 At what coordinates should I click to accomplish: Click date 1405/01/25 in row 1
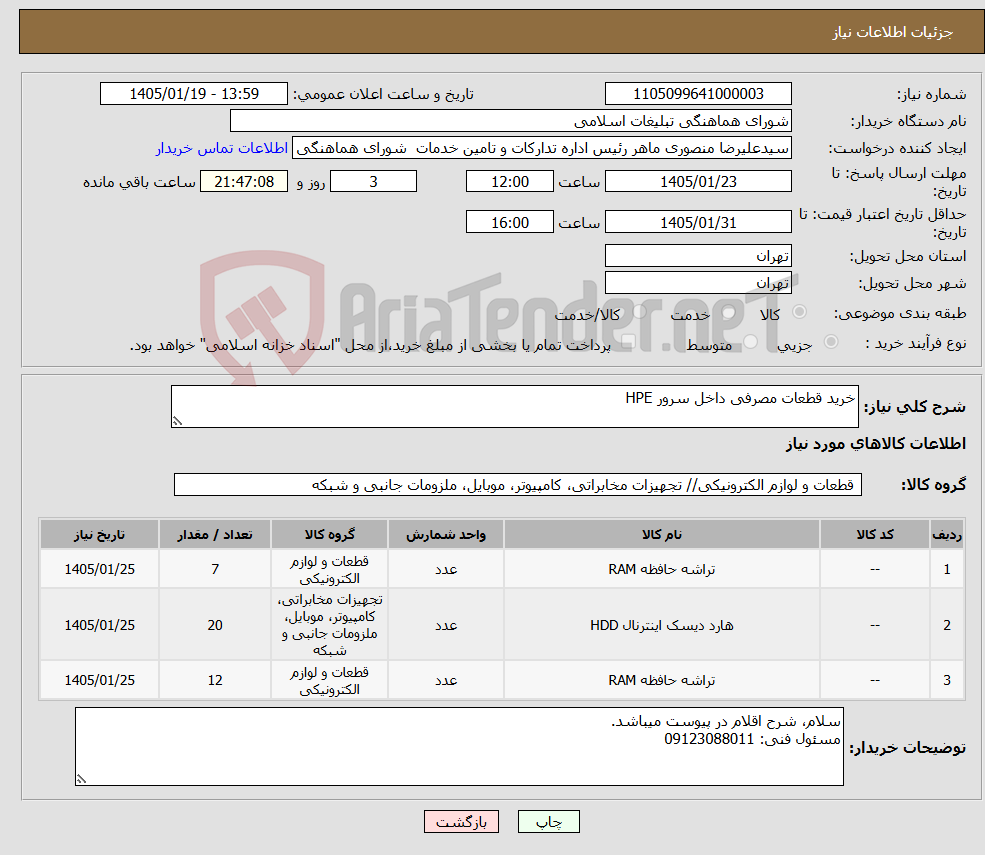(x=99, y=569)
